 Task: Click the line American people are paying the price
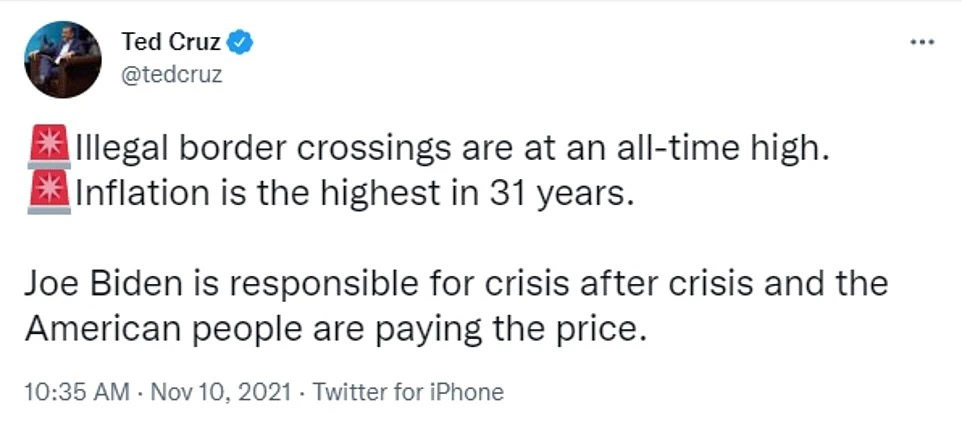(337, 332)
